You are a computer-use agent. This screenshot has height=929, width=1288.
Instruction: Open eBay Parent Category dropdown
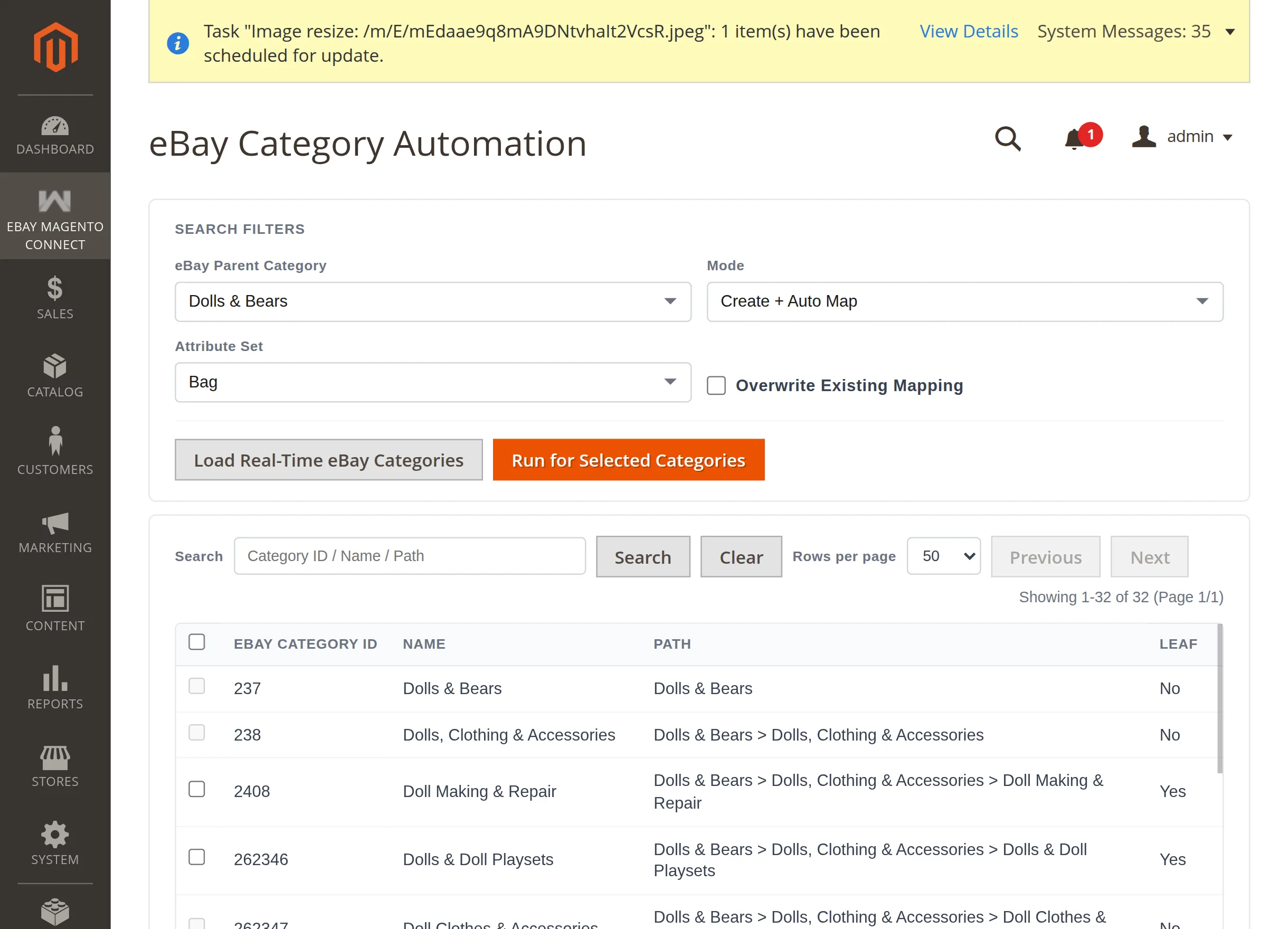point(433,301)
